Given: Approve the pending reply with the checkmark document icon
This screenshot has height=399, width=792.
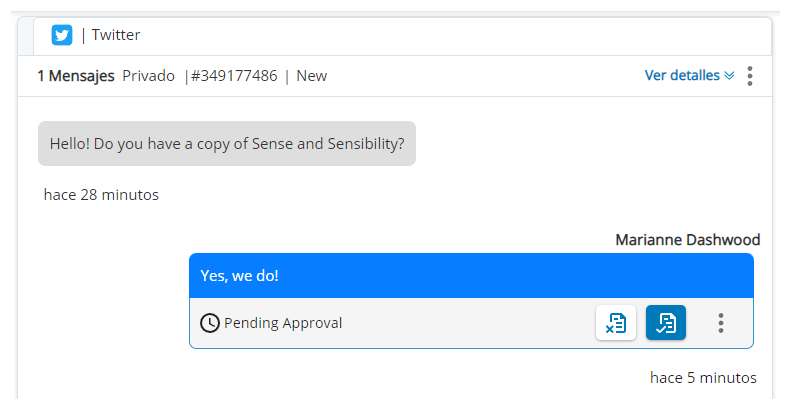Looking at the screenshot, I should pos(666,323).
